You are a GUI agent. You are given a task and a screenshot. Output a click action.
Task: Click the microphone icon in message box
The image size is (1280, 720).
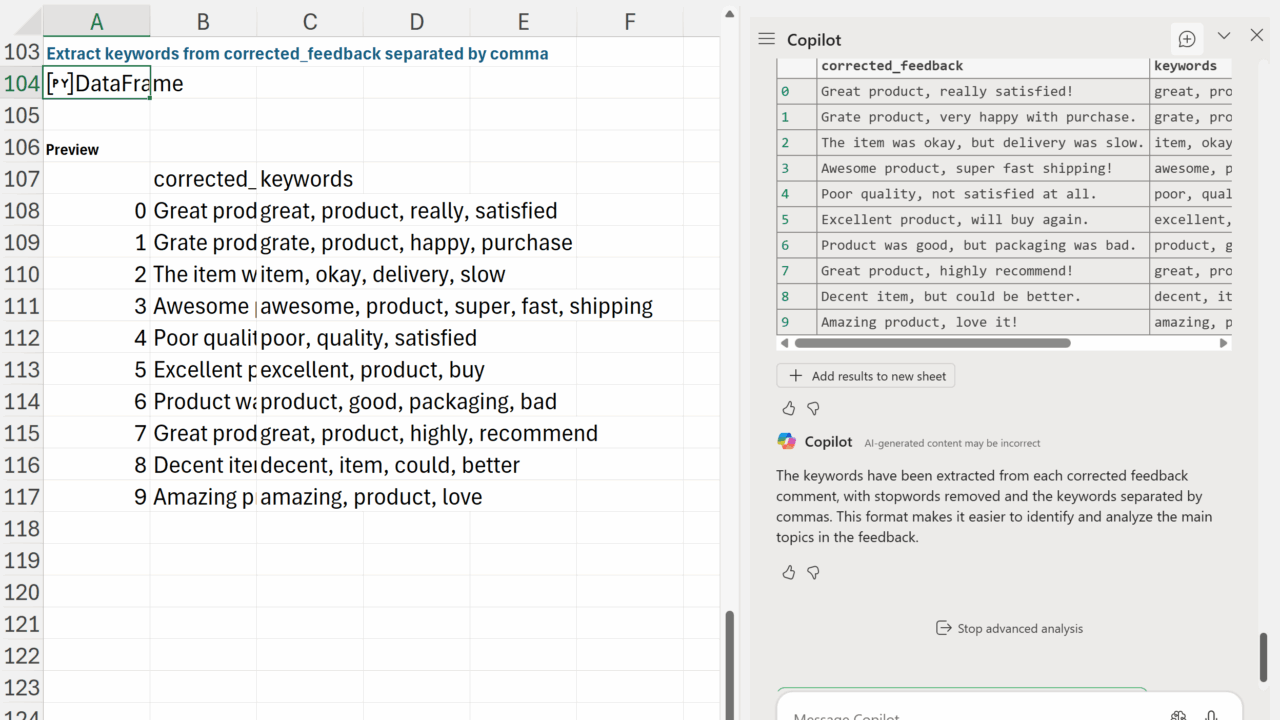pyautogui.click(x=1211, y=714)
